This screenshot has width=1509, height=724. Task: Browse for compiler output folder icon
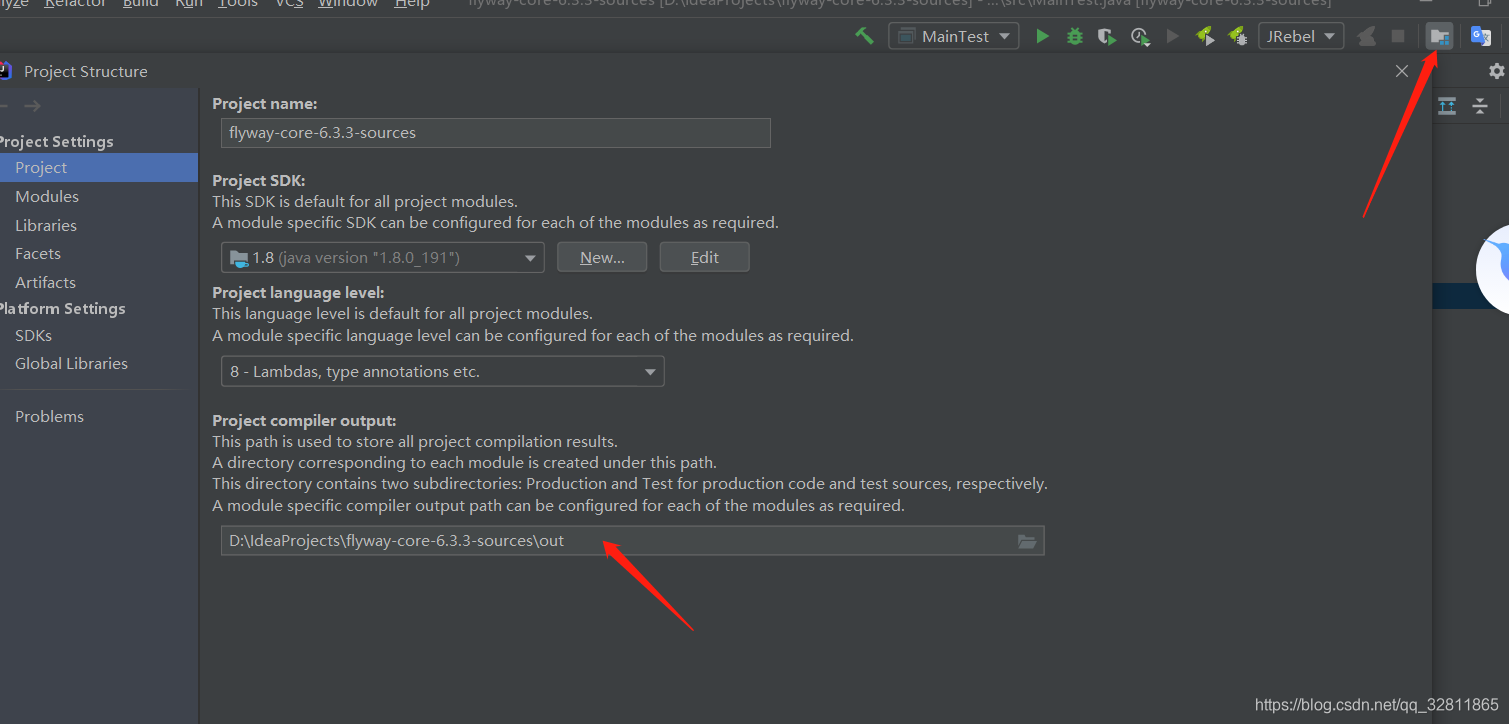(1027, 541)
